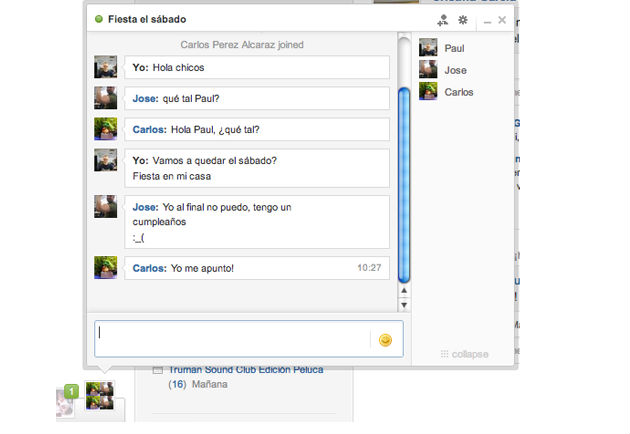Image resolution: width=630 pixels, height=434 pixels.
Task: Collapse the participants panel
Action: (x=464, y=354)
